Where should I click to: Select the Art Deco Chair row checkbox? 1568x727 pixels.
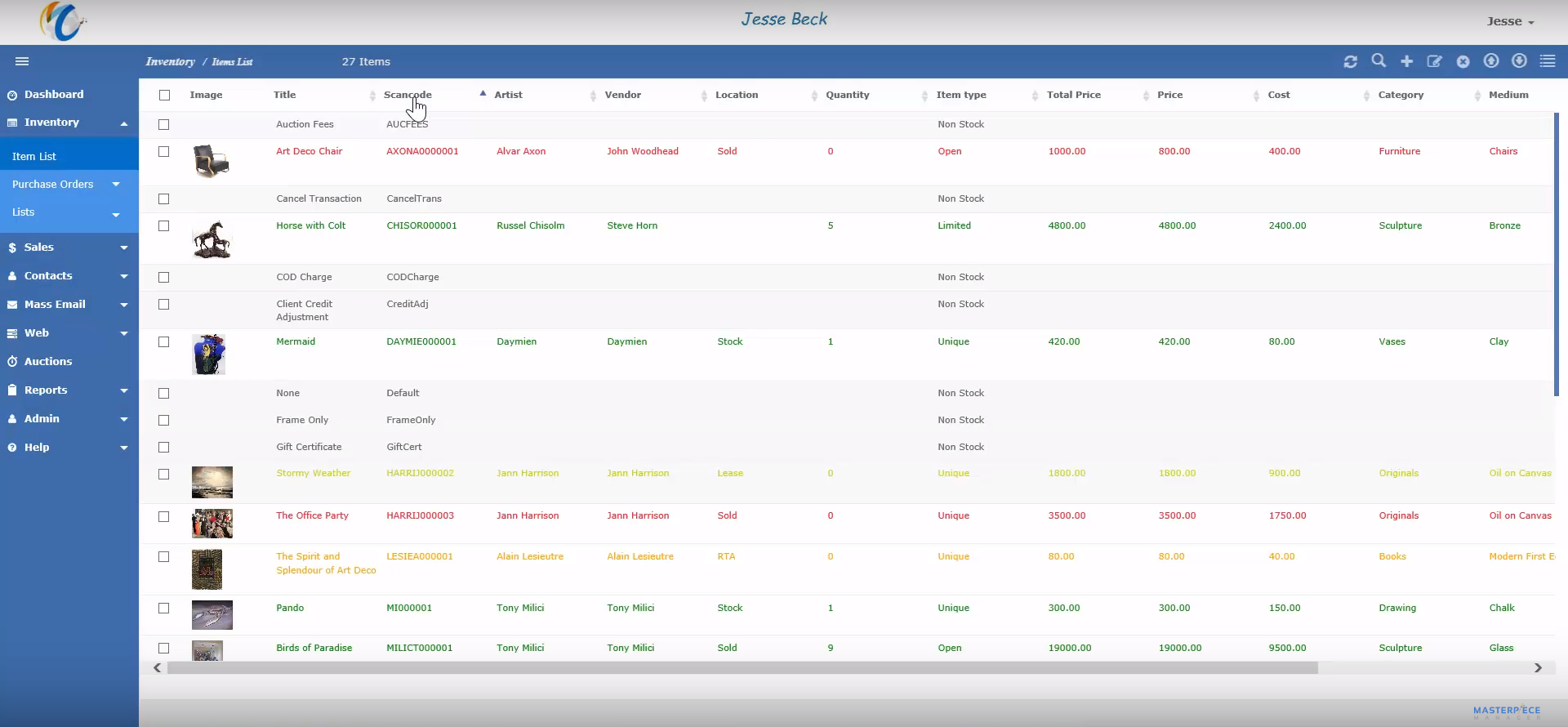pyautogui.click(x=163, y=152)
